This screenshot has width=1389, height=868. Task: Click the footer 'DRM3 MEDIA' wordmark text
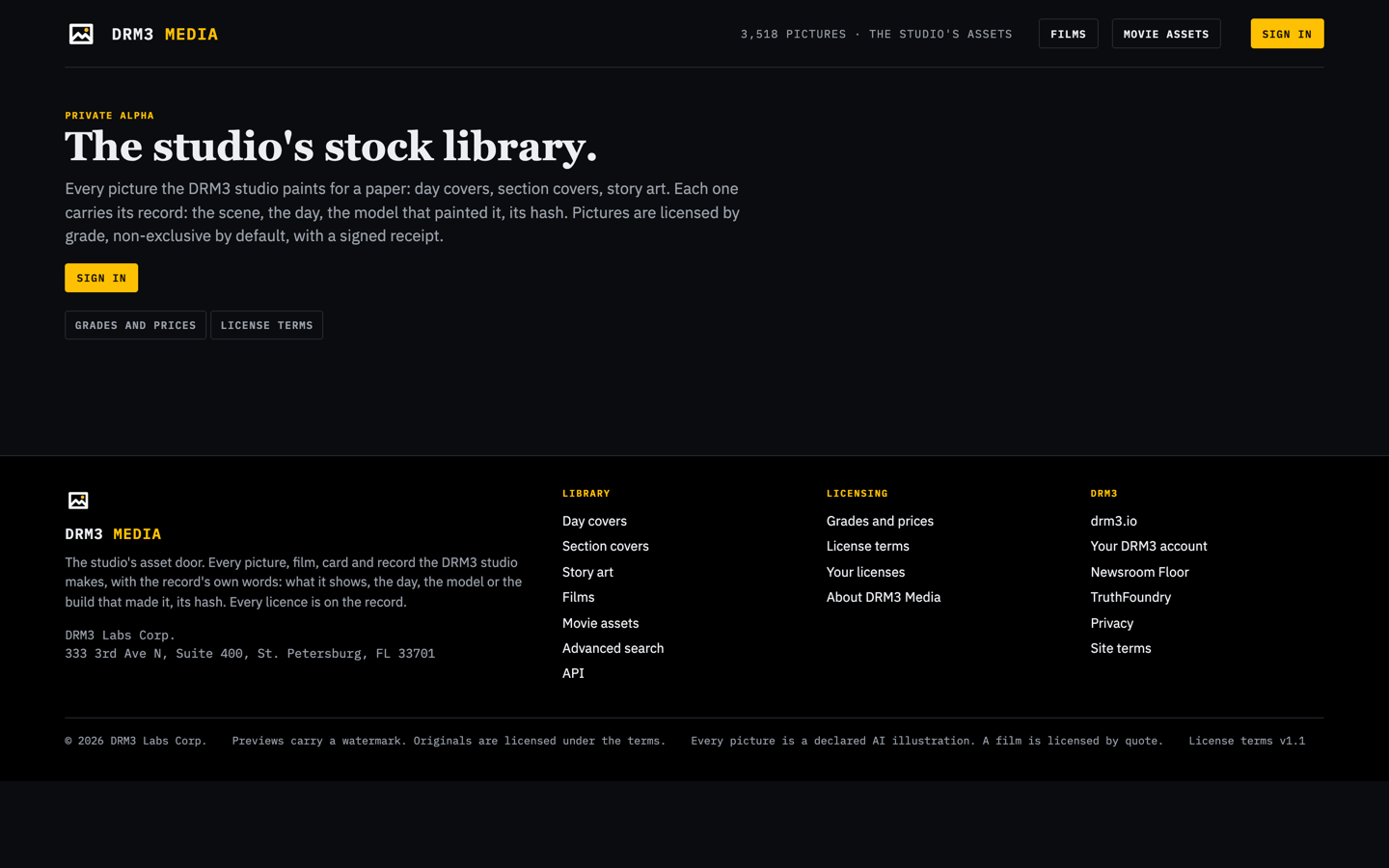pos(113,534)
